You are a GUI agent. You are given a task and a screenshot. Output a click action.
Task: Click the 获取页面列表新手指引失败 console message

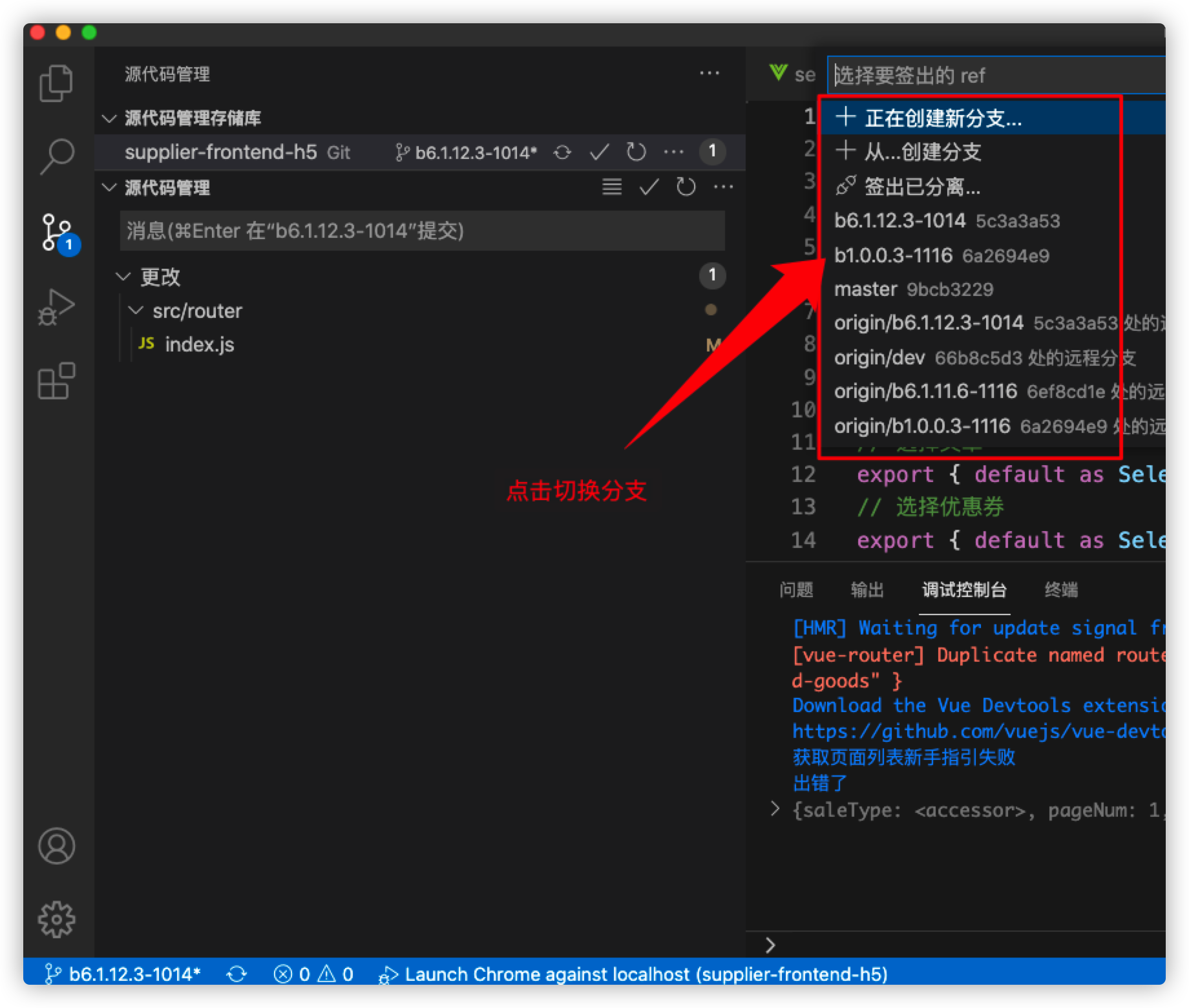(x=904, y=757)
